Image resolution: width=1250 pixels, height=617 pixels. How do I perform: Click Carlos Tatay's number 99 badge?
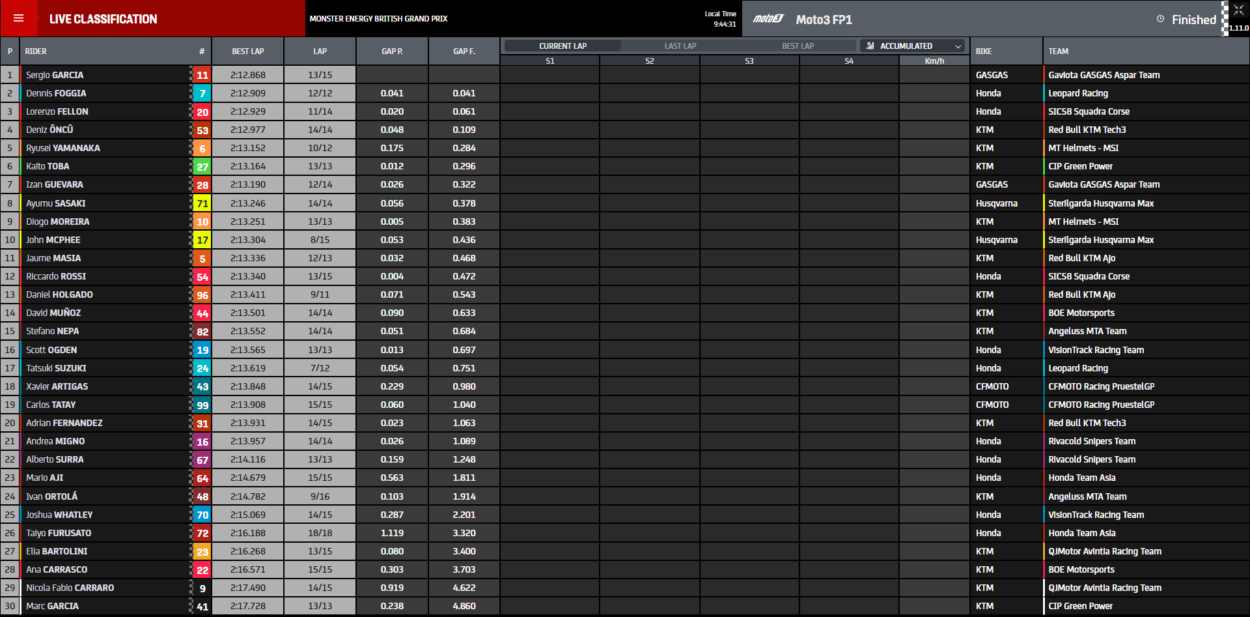pyautogui.click(x=202, y=405)
